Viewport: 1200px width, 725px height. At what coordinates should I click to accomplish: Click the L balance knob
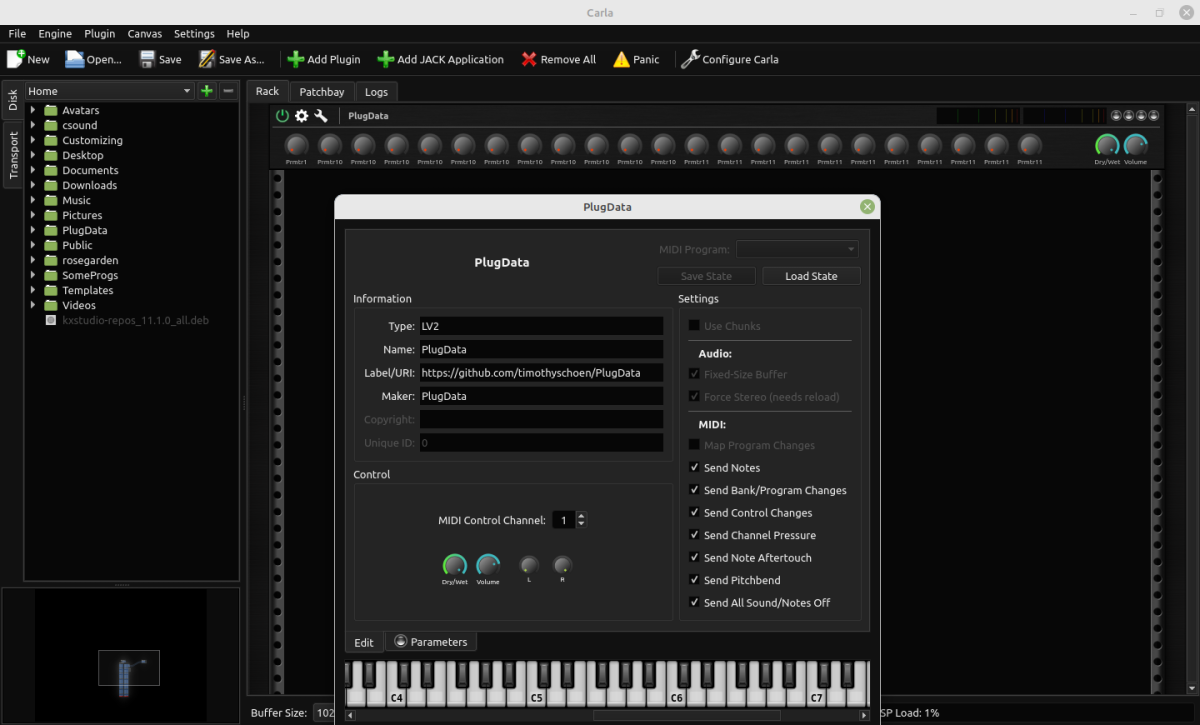pyautogui.click(x=529, y=565)
